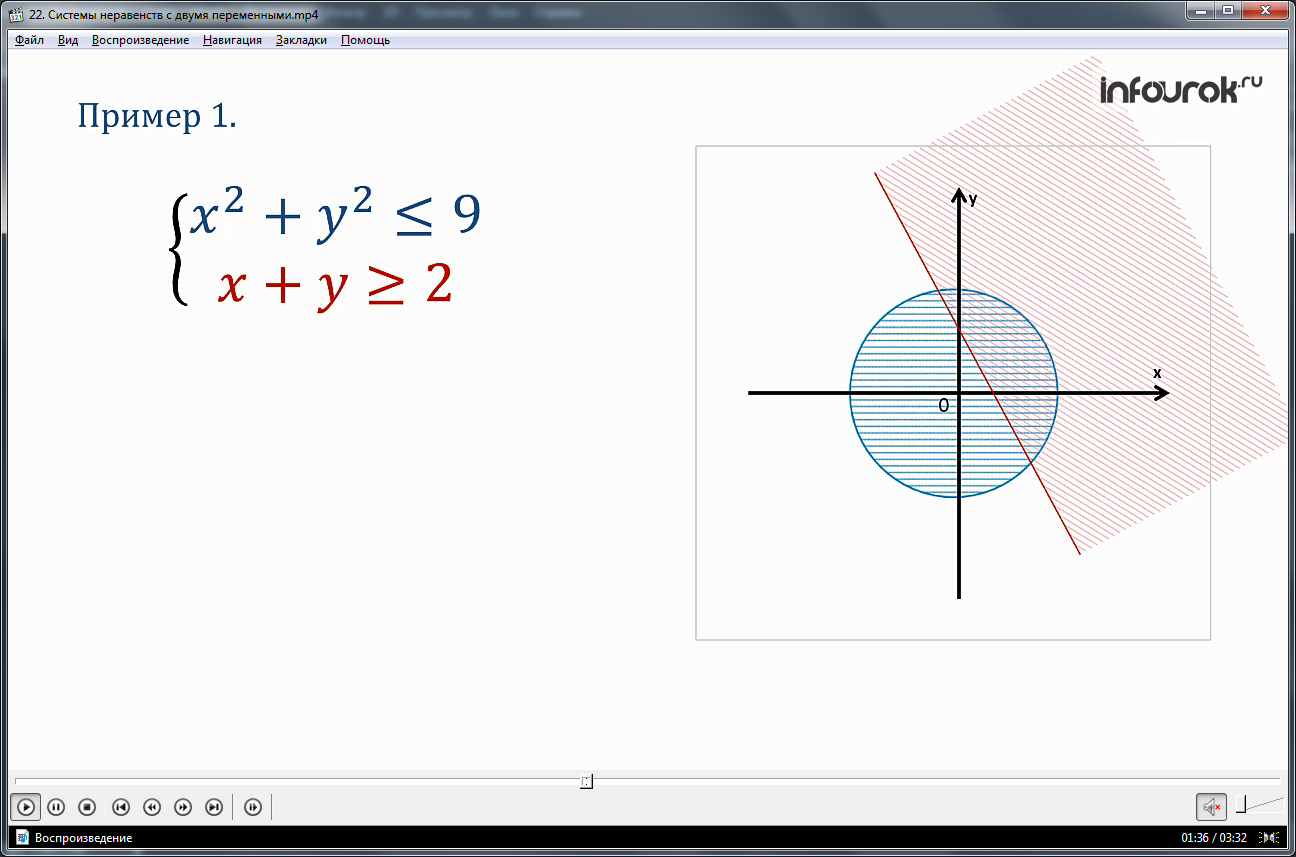Open the Вид menu
Viewport: 1296px width, 857px height.
click(68, 40)
